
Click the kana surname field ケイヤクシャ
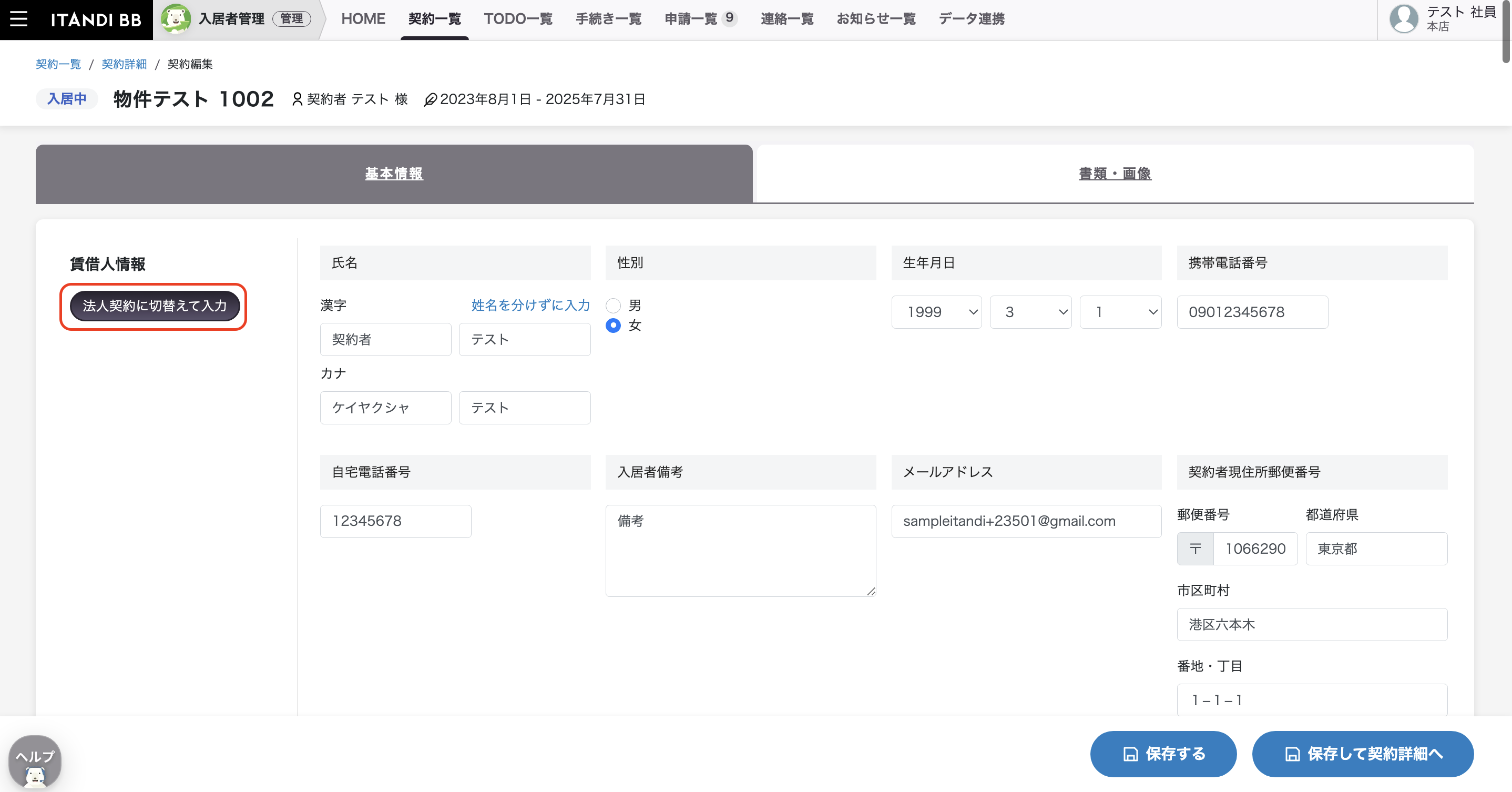pos(386,408)
